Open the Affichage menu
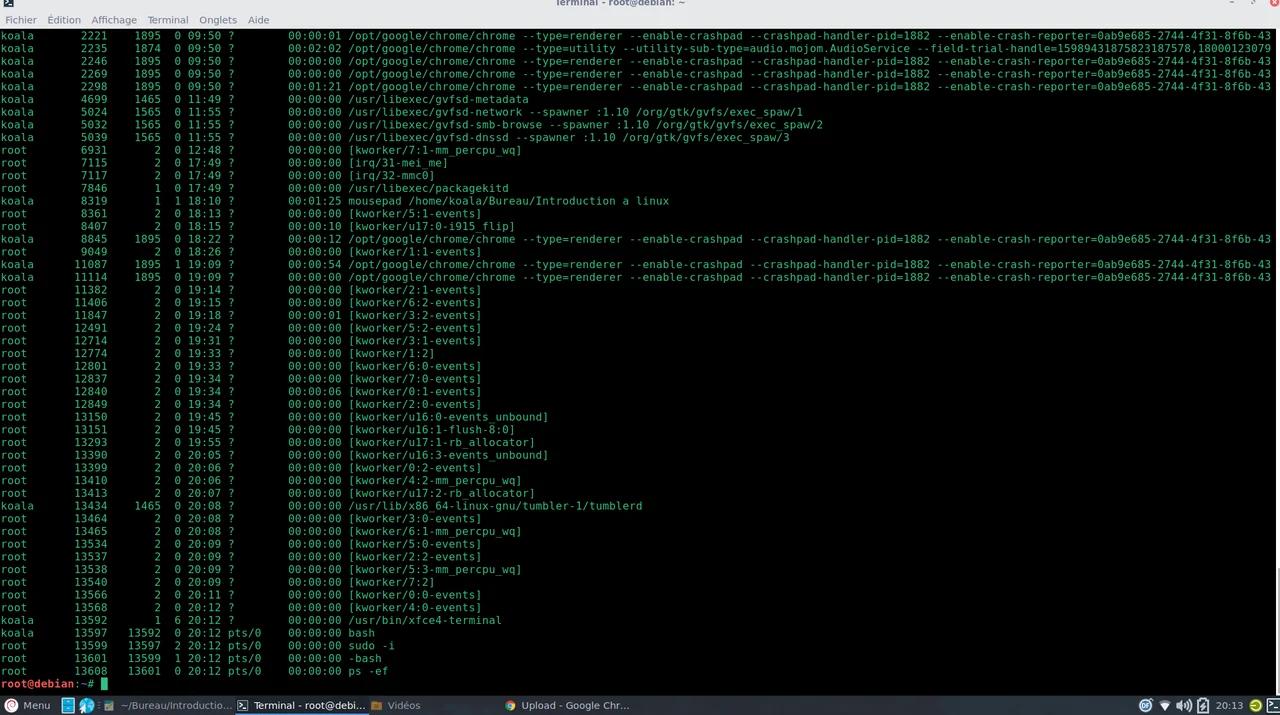 pyautogui.click(x=114, y=19)
